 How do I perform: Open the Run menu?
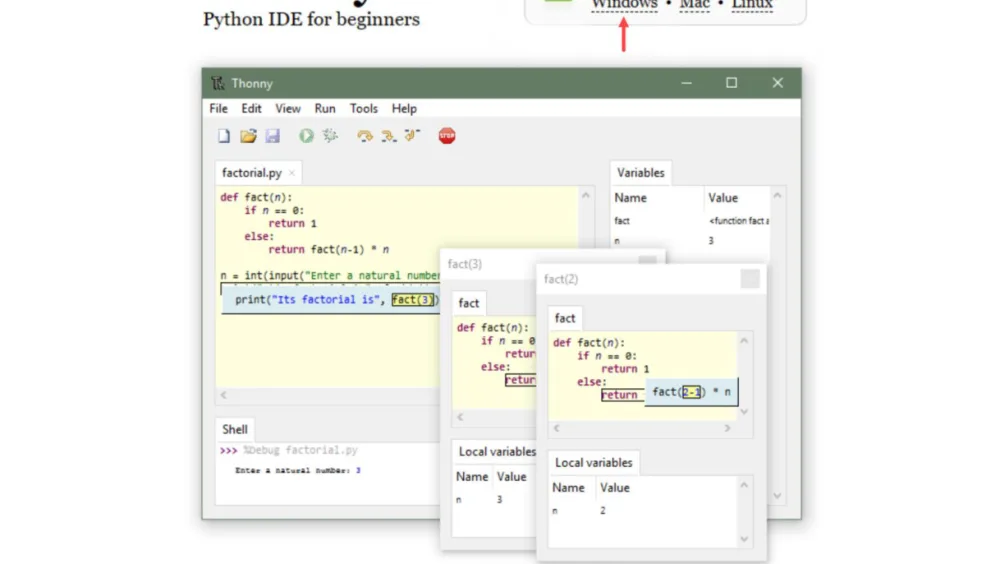click(325, 108)
